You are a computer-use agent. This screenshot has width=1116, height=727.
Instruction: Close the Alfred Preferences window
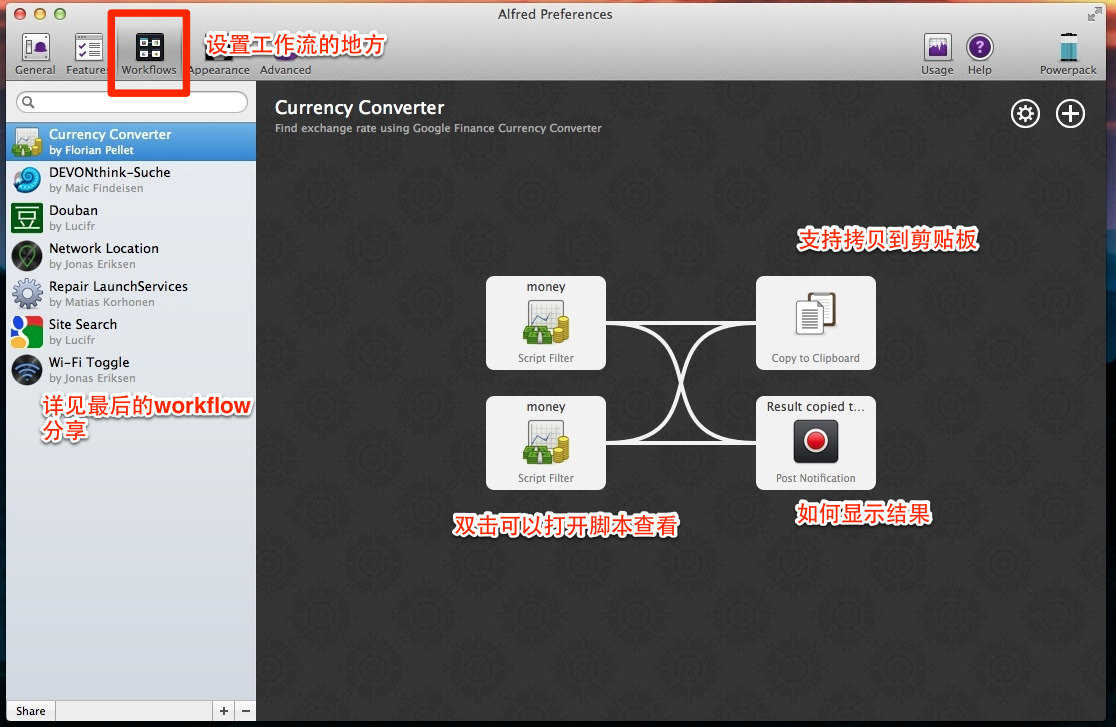(x=20, y=14)
